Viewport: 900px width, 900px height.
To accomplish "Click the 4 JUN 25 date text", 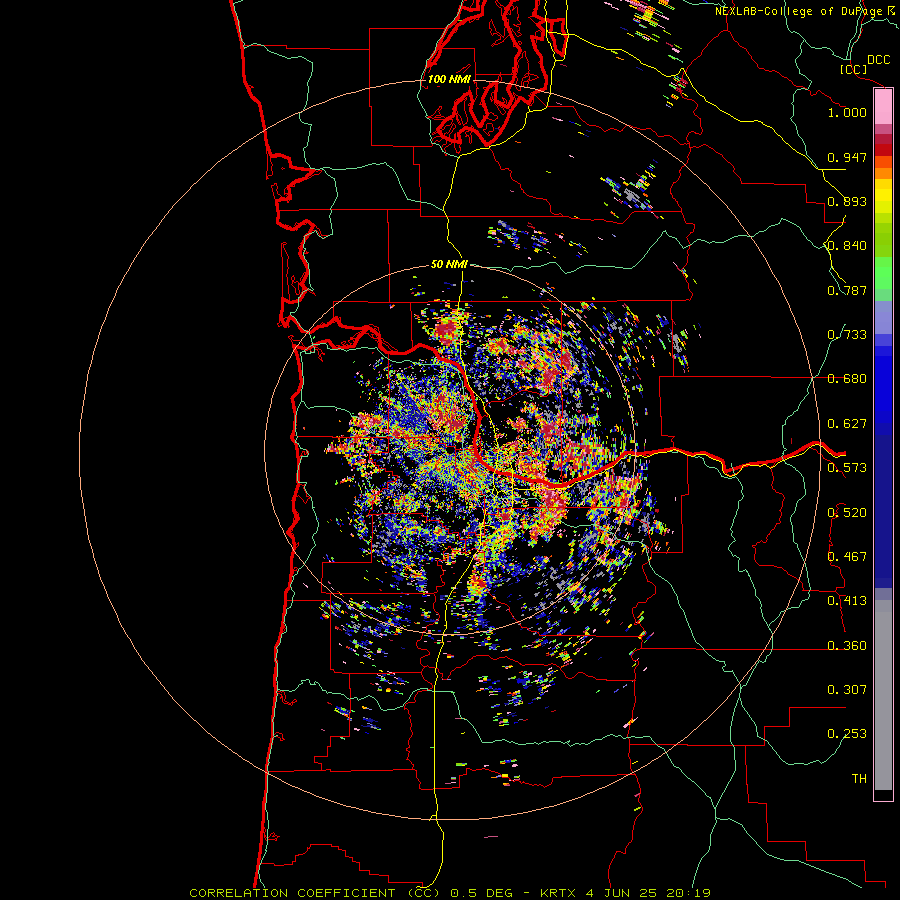I will pos(623,893).
